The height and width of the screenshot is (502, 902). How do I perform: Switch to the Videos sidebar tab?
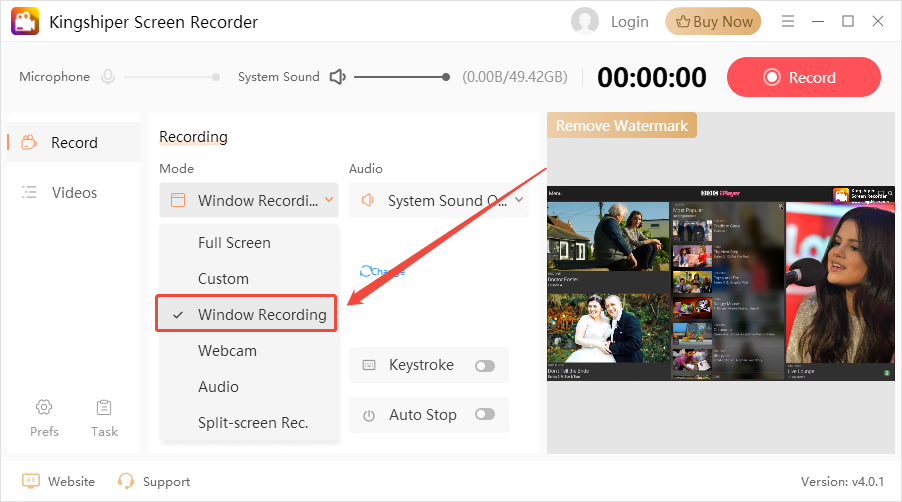pyautogui.click(x=74, y=193)
